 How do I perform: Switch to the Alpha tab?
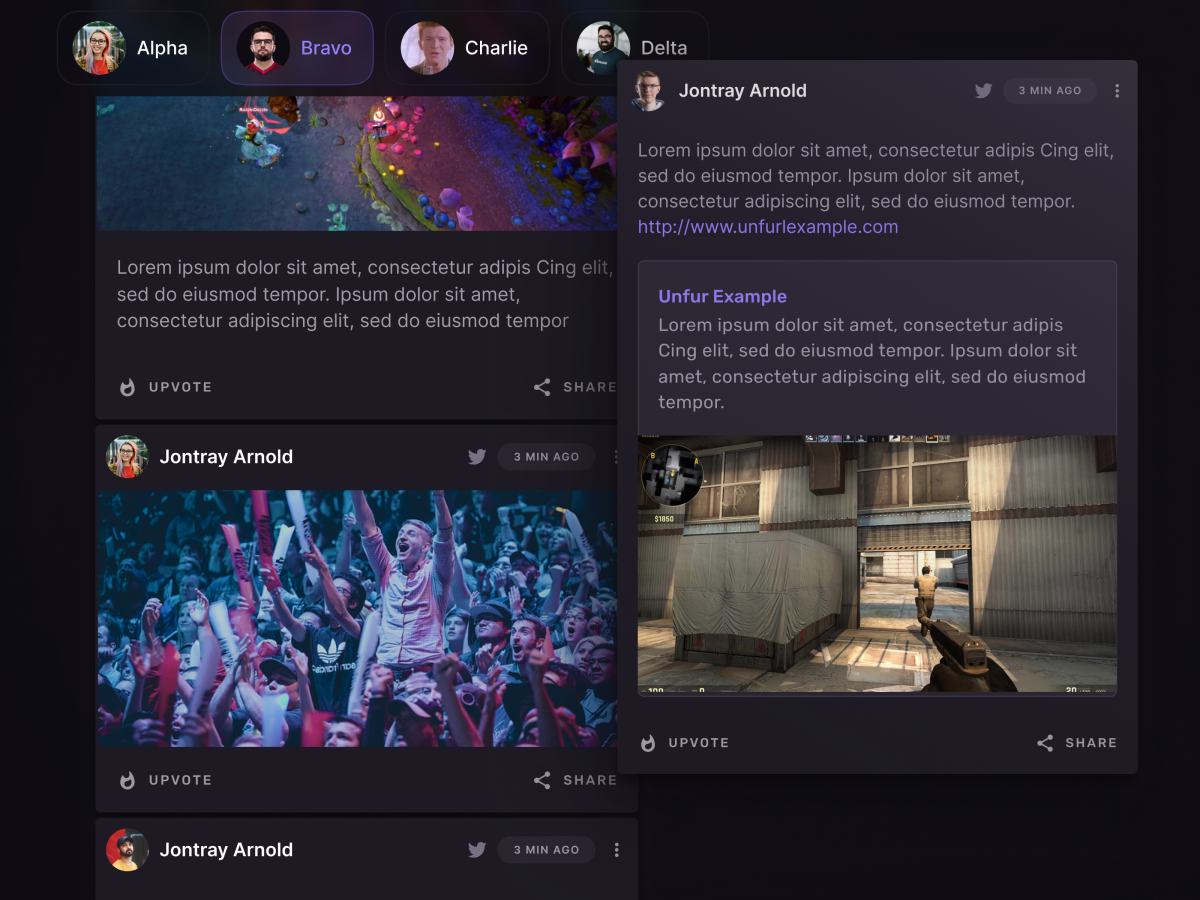pyautogui.click(x=131, y=48)
